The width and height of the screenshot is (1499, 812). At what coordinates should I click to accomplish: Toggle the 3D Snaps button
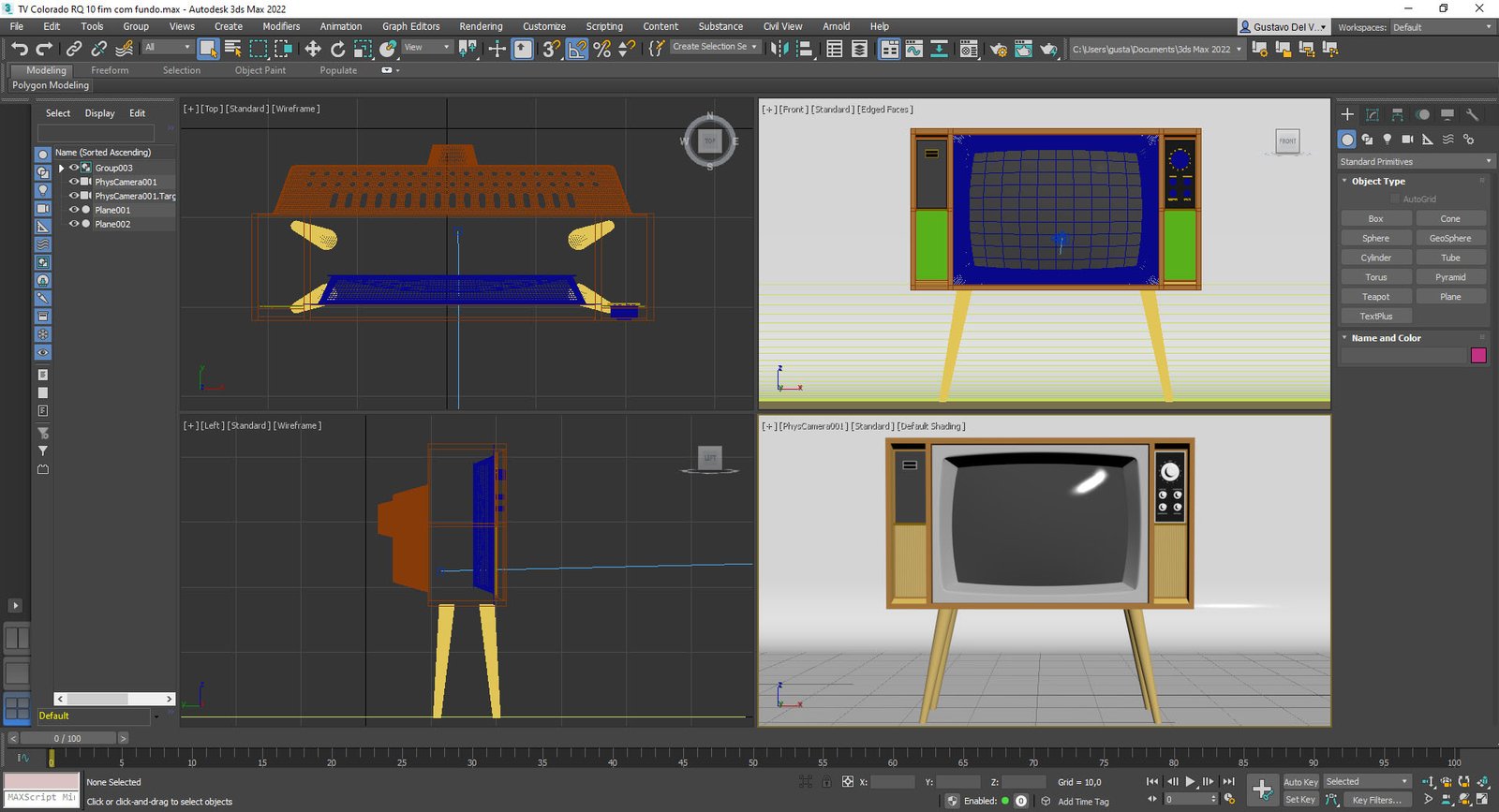point(552,49)
